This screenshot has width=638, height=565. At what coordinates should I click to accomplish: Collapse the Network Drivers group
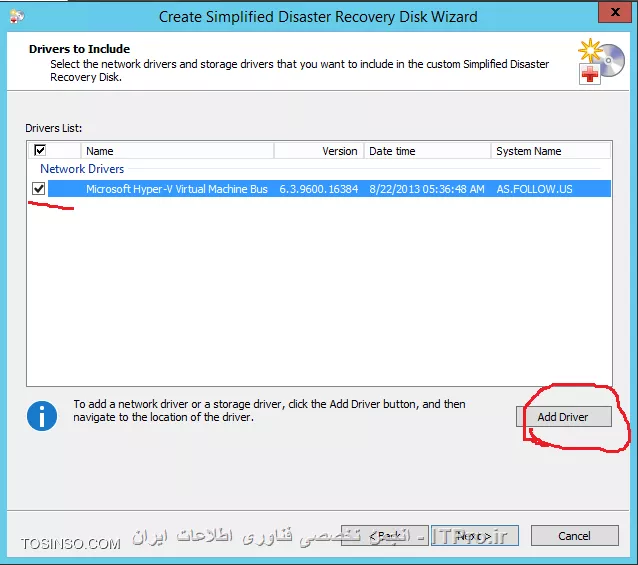pyautogui.click(x=82, y=169)
